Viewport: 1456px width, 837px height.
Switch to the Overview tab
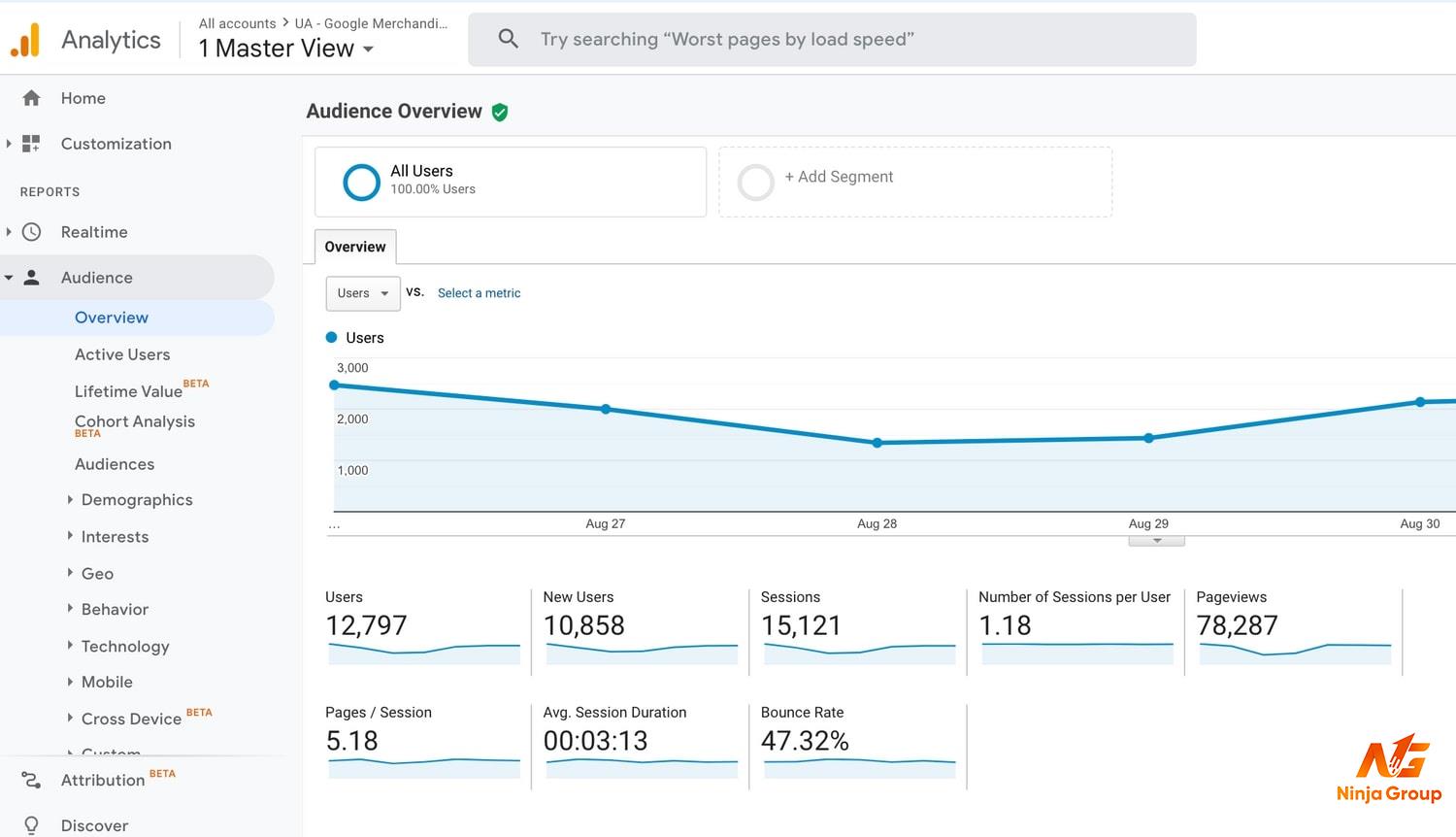point(355,247)
